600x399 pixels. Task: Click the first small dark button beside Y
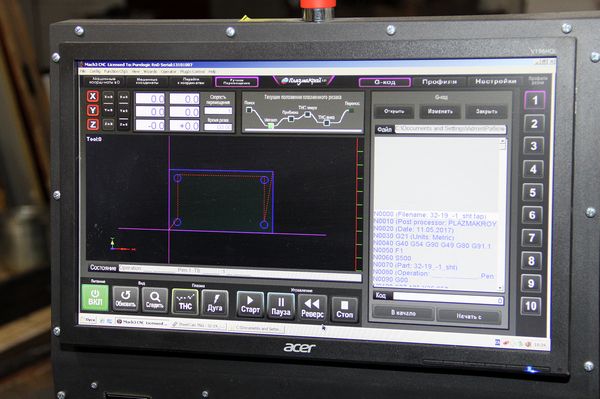pyautogui.click(x=109, y=111)
